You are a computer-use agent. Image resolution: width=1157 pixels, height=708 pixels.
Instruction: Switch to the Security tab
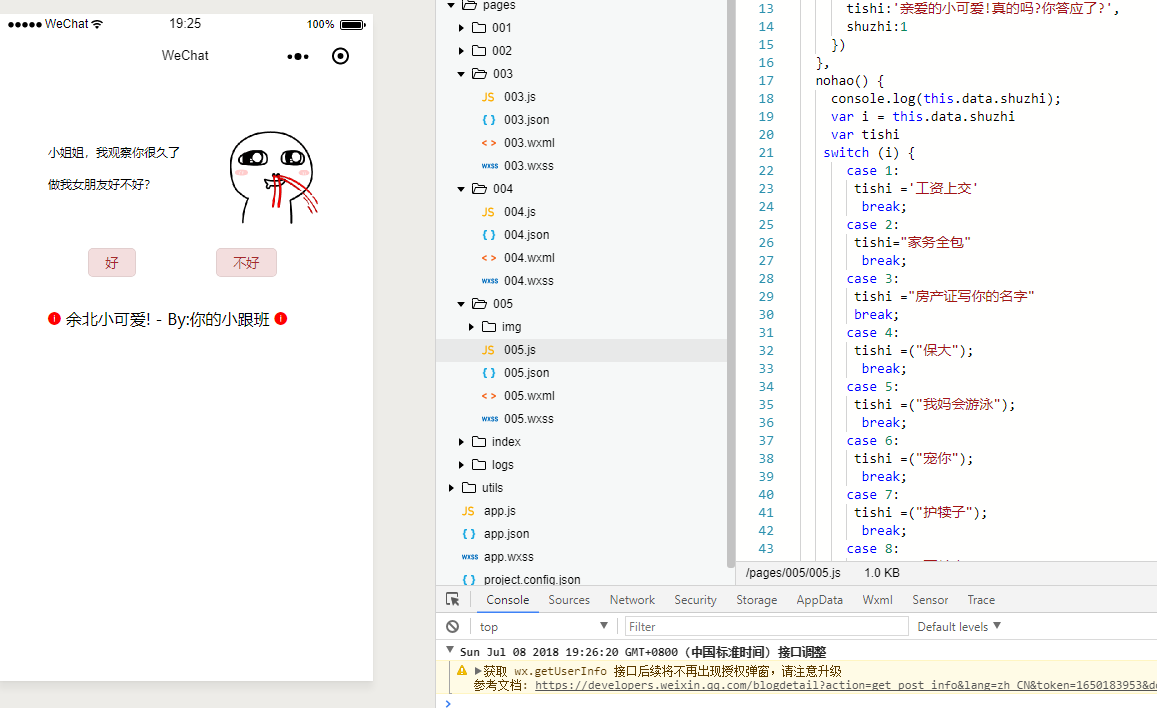pos(695,600)
